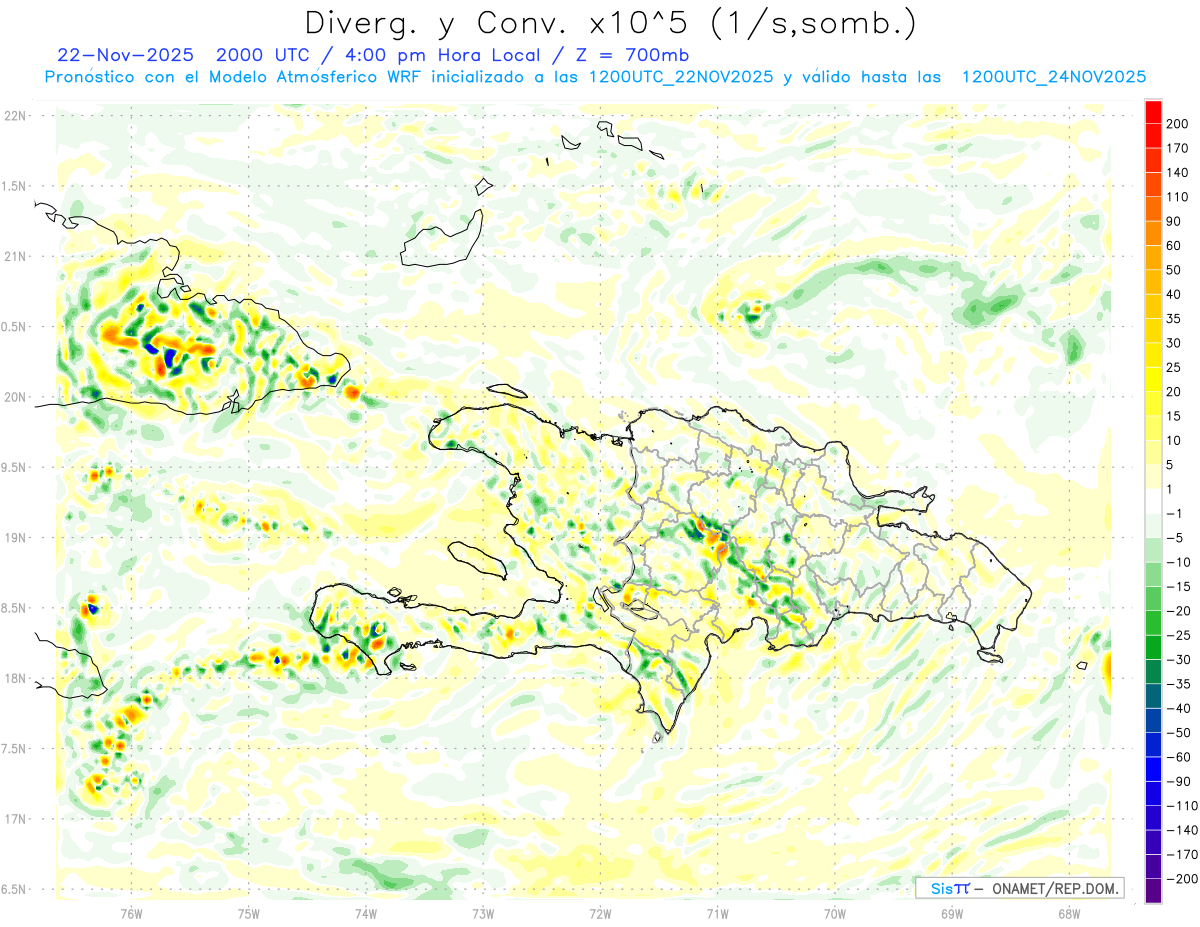The width and height of the screenshot is (1200, 927).
Task: Click the -200 value on the color scale
Action: (1182, 879)
